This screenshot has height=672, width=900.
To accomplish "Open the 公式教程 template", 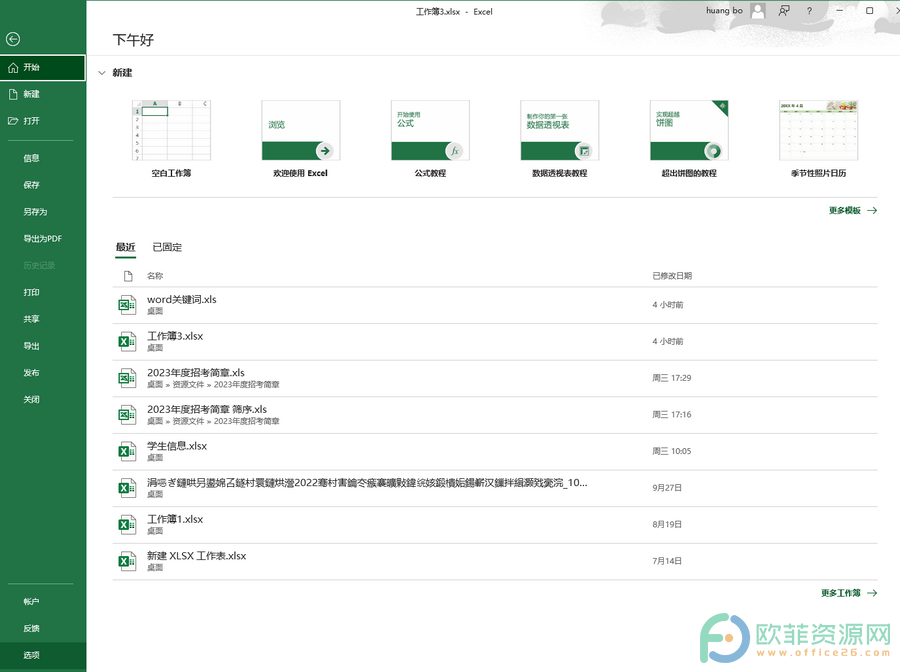I will click(x=430, y=139).
